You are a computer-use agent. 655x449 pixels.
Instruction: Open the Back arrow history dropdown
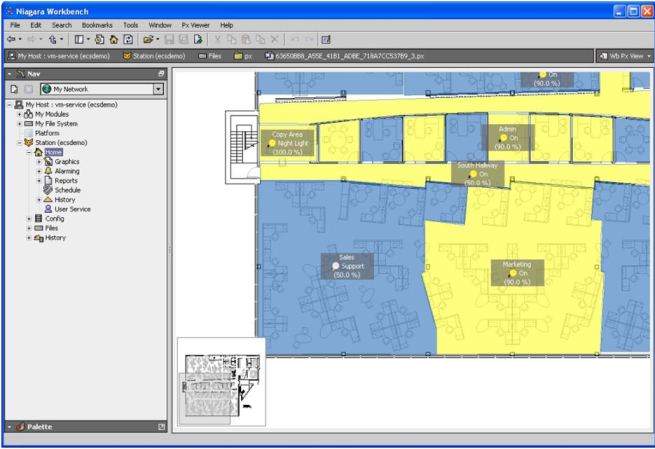[20, 40]
